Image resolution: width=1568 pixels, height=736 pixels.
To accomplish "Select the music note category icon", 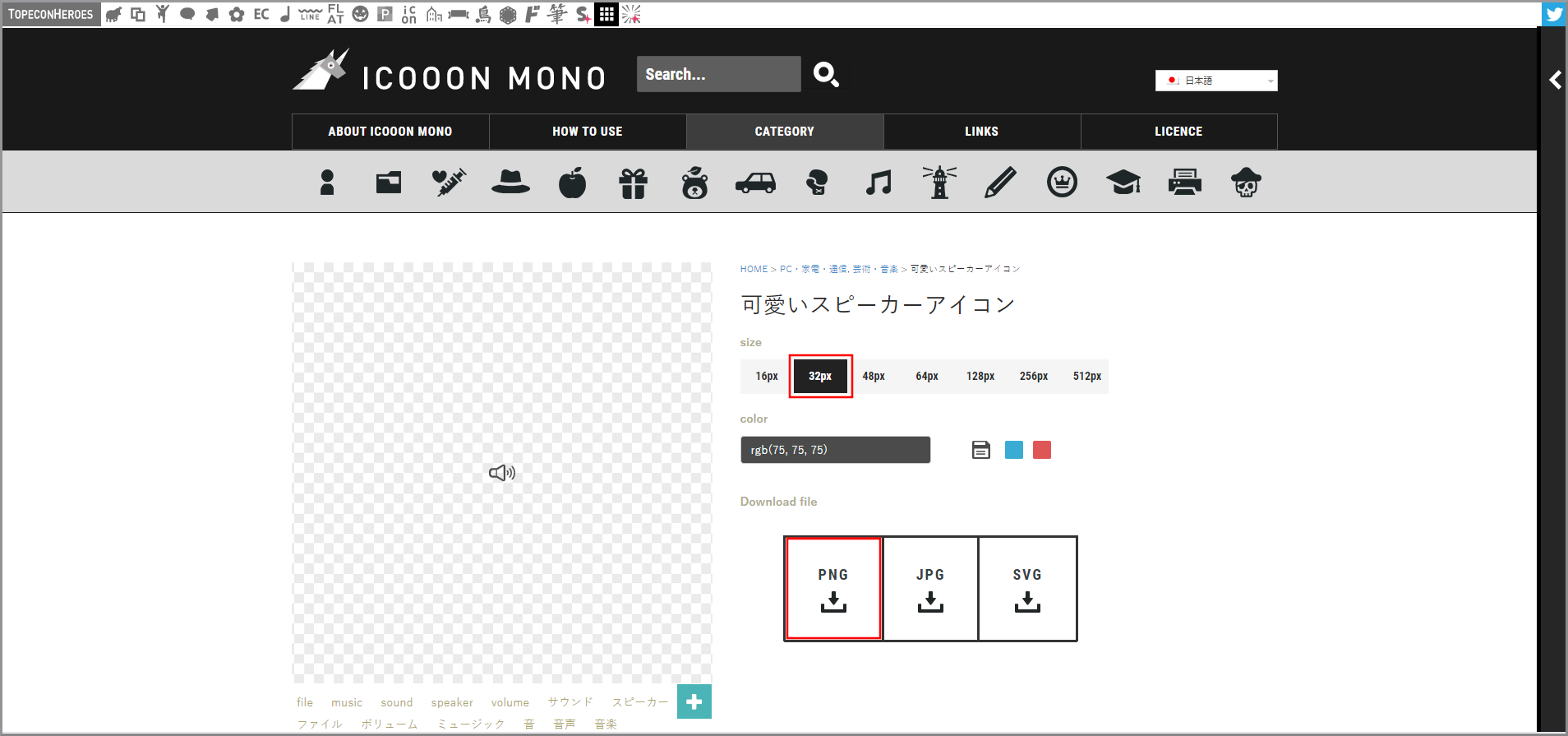I will coord(879,183).
